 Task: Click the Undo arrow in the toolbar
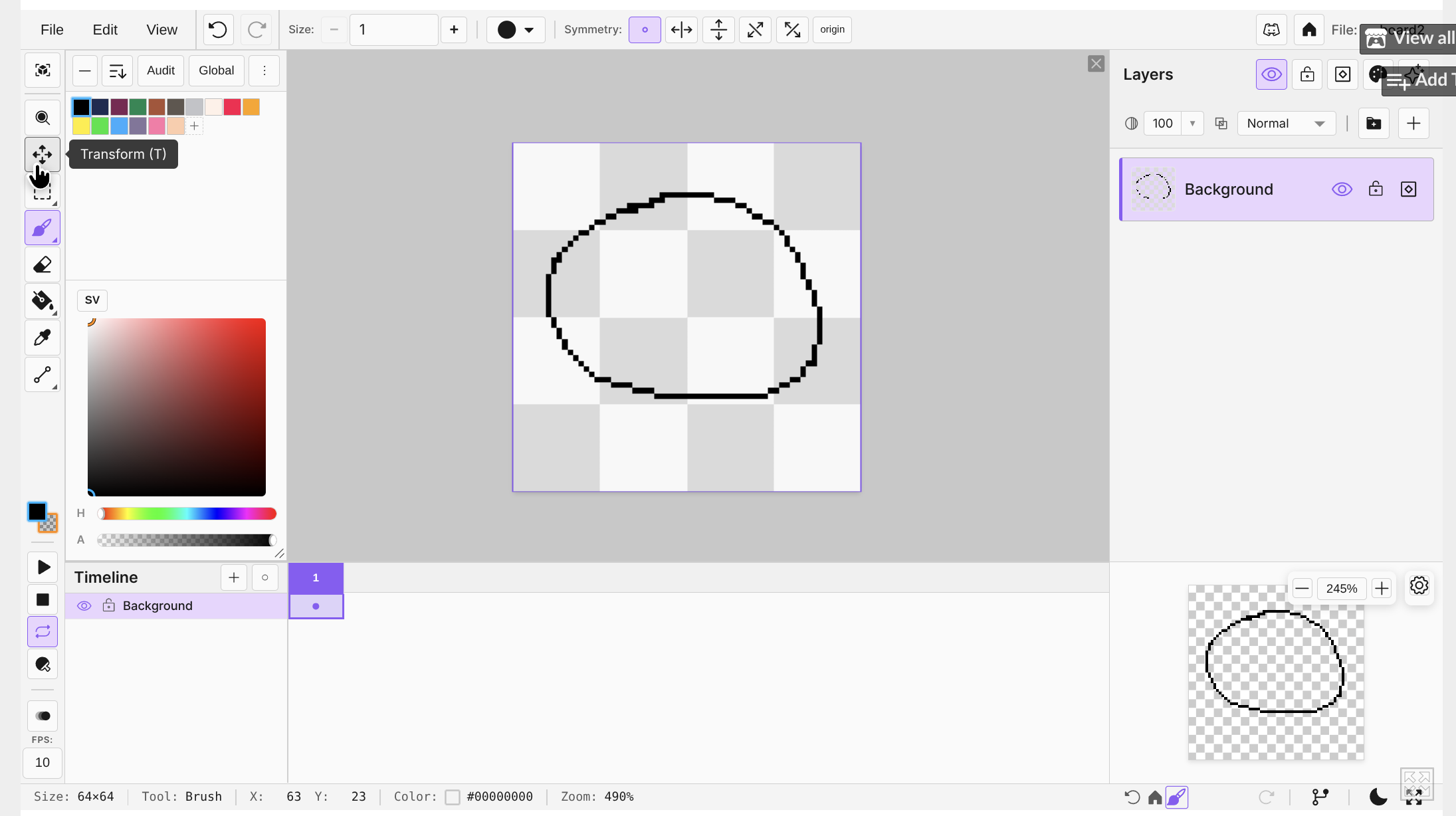click(x=218, y=29)
